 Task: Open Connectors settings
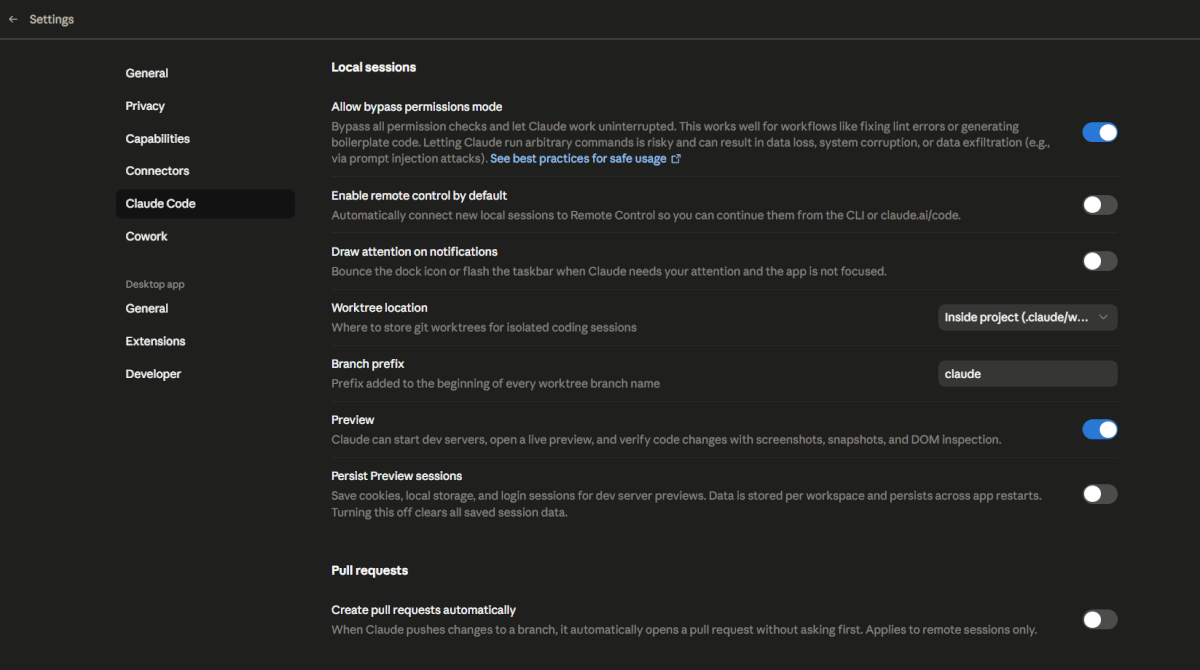pos(205,171)
